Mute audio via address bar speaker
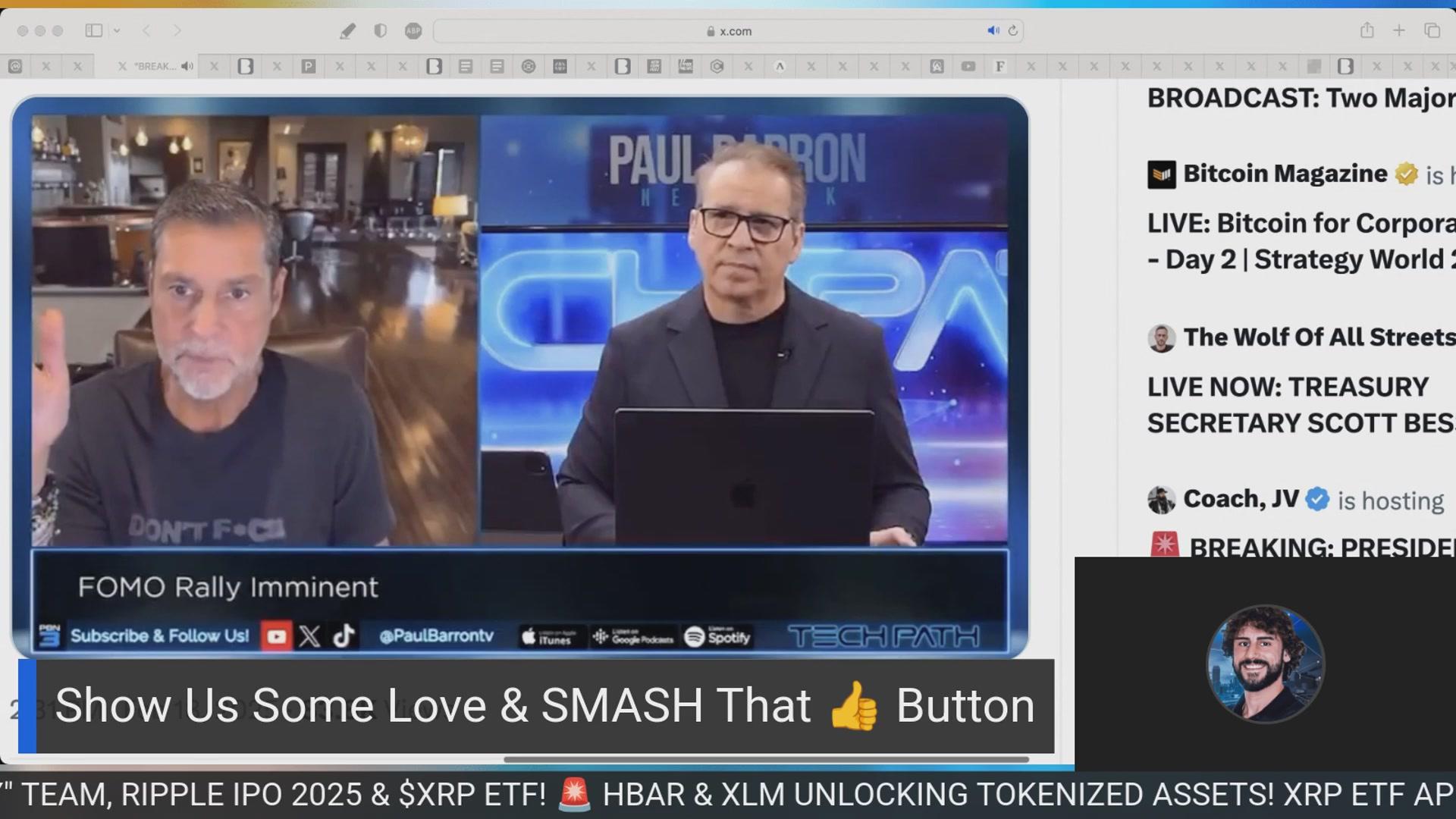Image resolution: width=1456 pixels, height=819 pixels. tap(993, 30)
